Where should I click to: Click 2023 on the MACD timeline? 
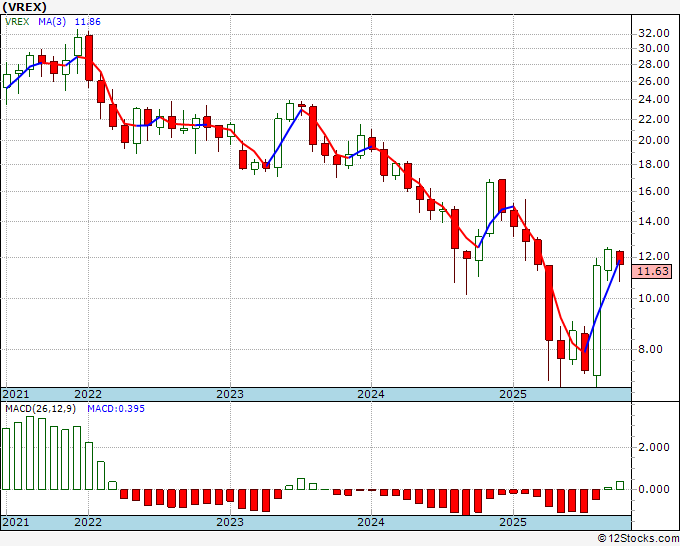coord(230,522)
